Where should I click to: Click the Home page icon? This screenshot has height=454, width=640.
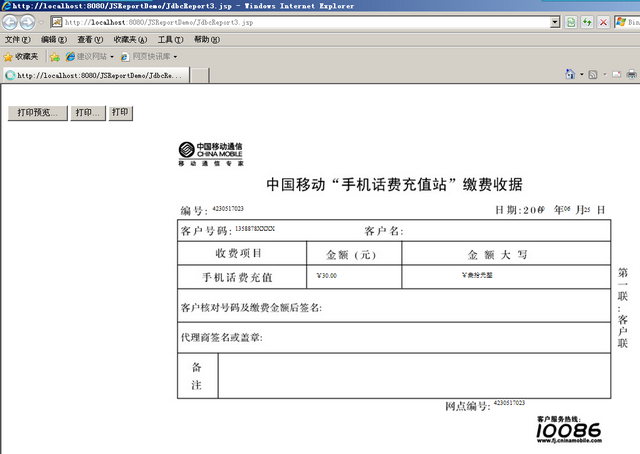click(x=570, y=74)
